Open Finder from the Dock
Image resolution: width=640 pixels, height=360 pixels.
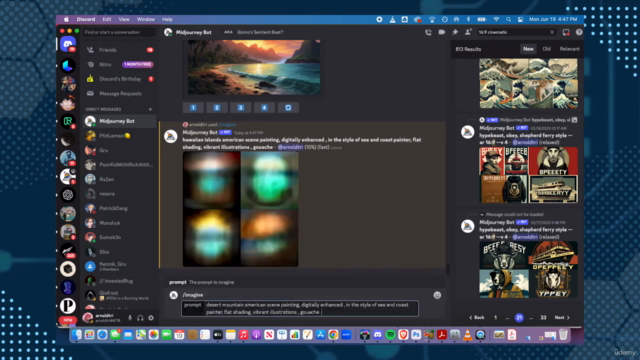pyautogui.click(x=77, y=335)
